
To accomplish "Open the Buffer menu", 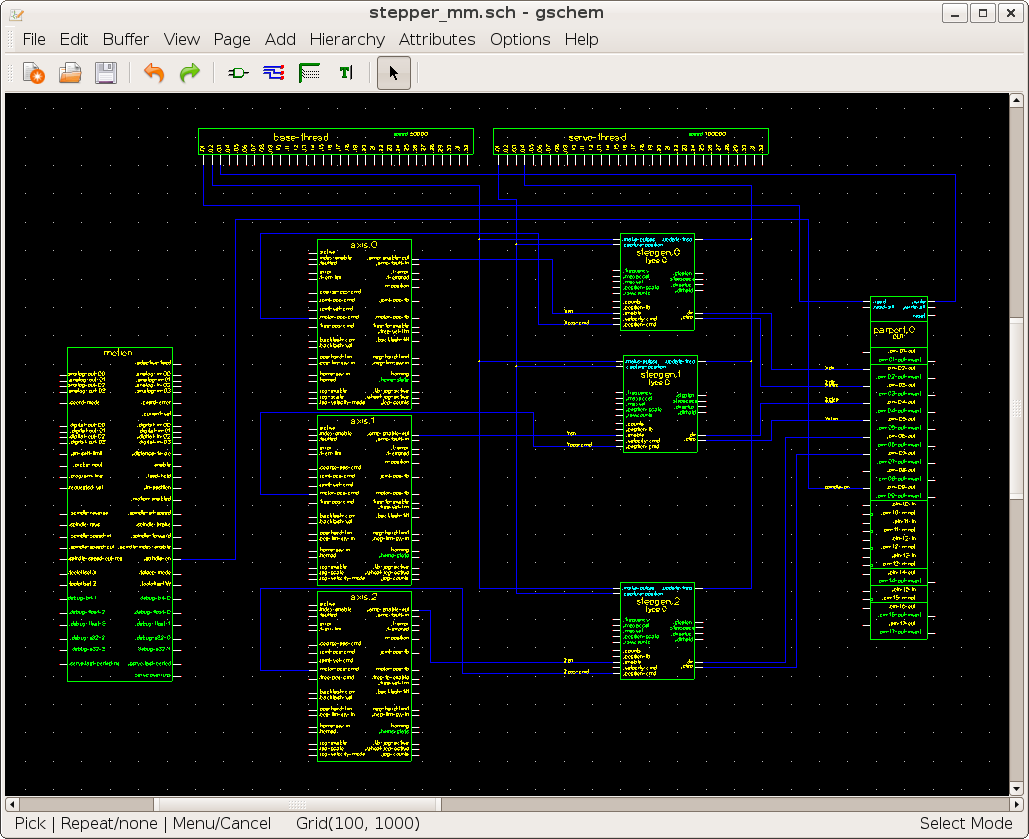I will [x=125, y=39].
